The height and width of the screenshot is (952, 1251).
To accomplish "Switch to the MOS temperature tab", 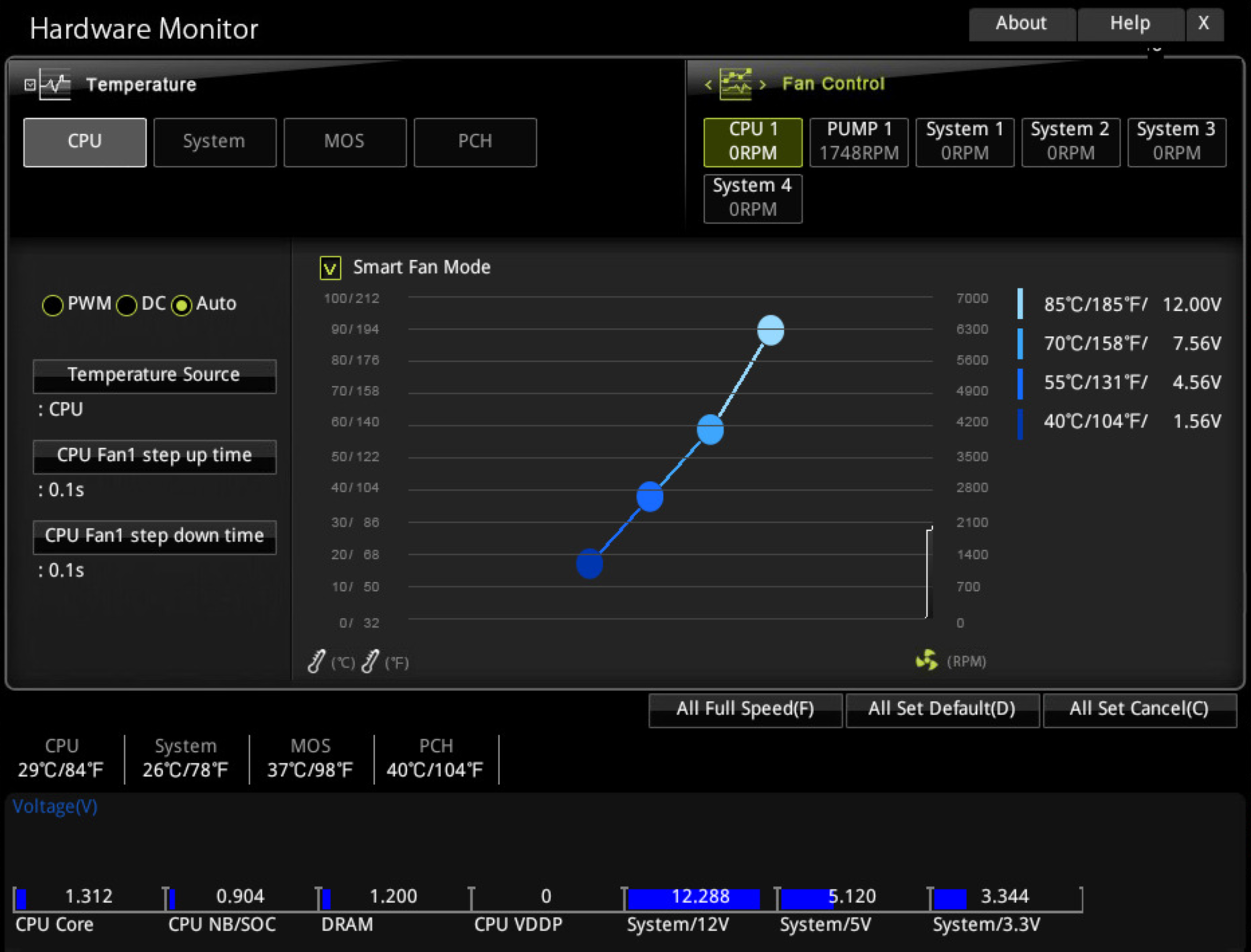I will (x=345, y=142).
